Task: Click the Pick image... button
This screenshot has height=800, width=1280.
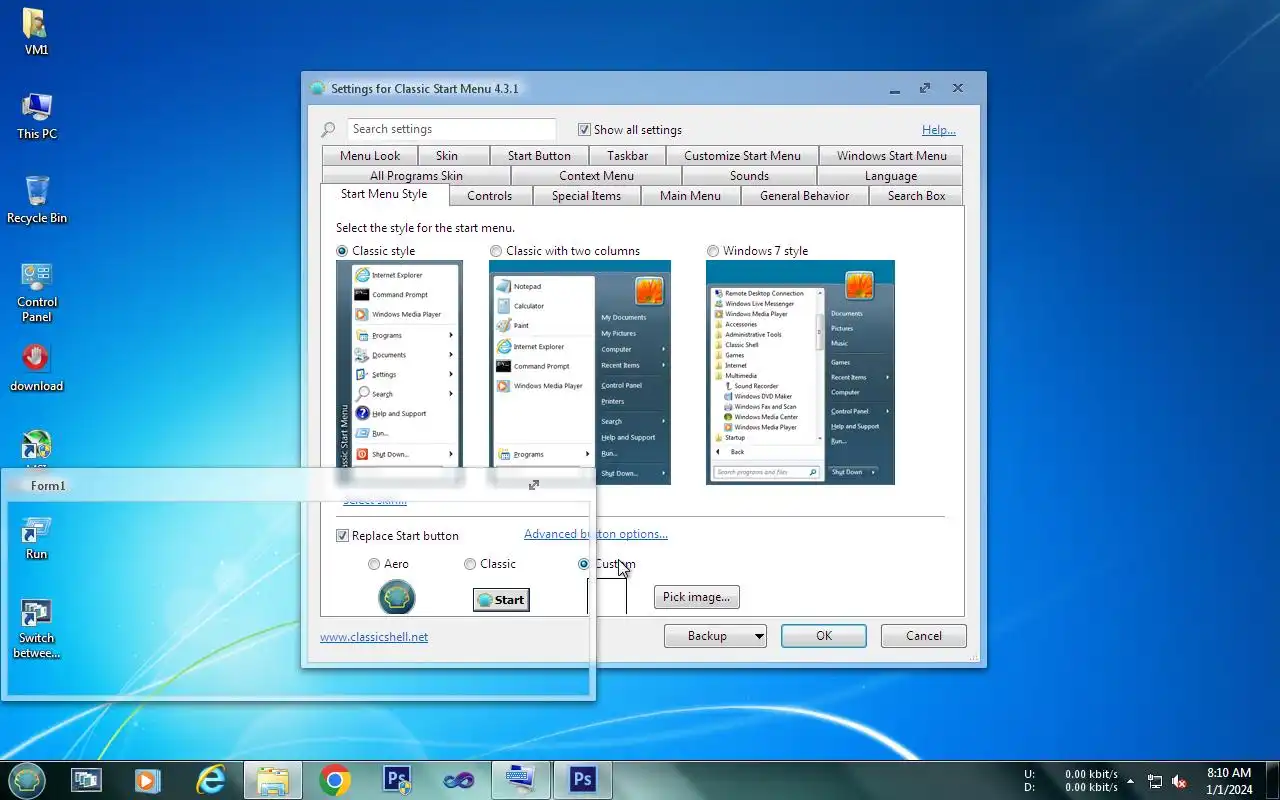Action: coord(697,597)
